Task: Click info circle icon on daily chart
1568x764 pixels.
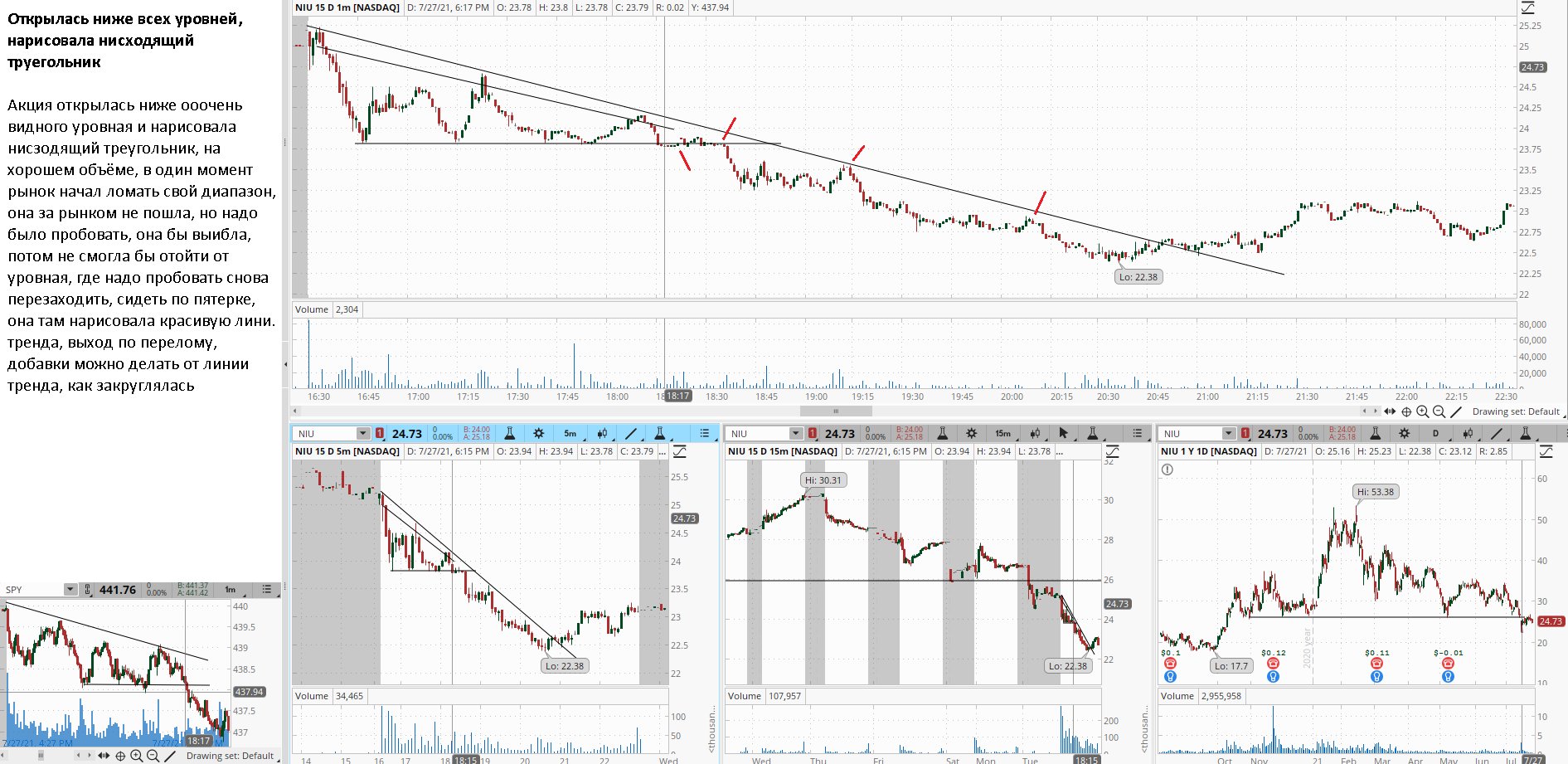Action: 1168,470
